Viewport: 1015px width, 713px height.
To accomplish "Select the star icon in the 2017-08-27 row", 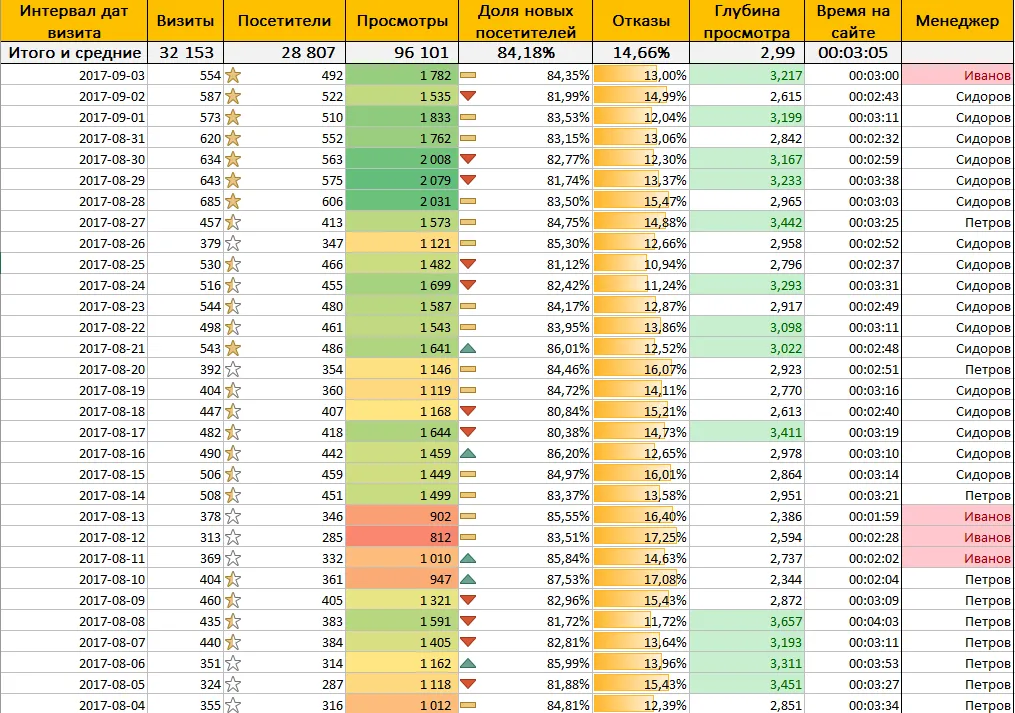I will coord(233,223).
